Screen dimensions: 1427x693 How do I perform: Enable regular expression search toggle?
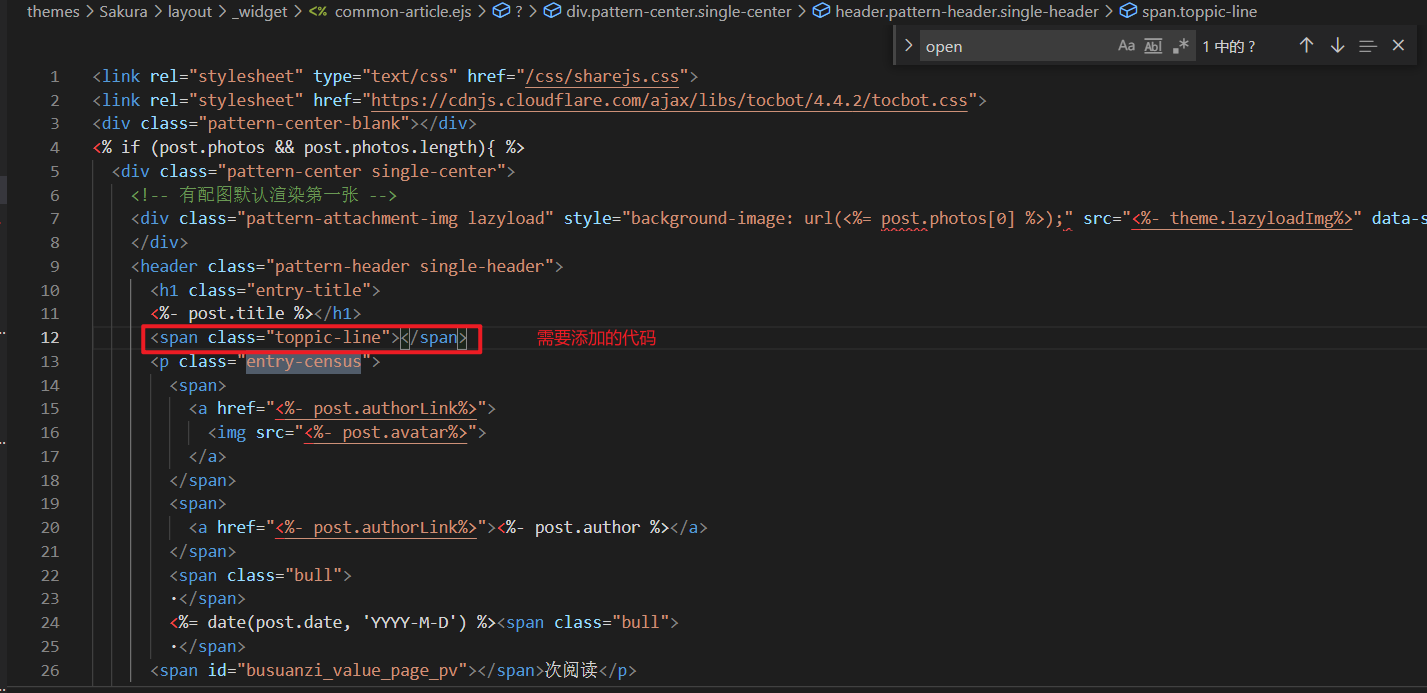(x=1181, y=46)
